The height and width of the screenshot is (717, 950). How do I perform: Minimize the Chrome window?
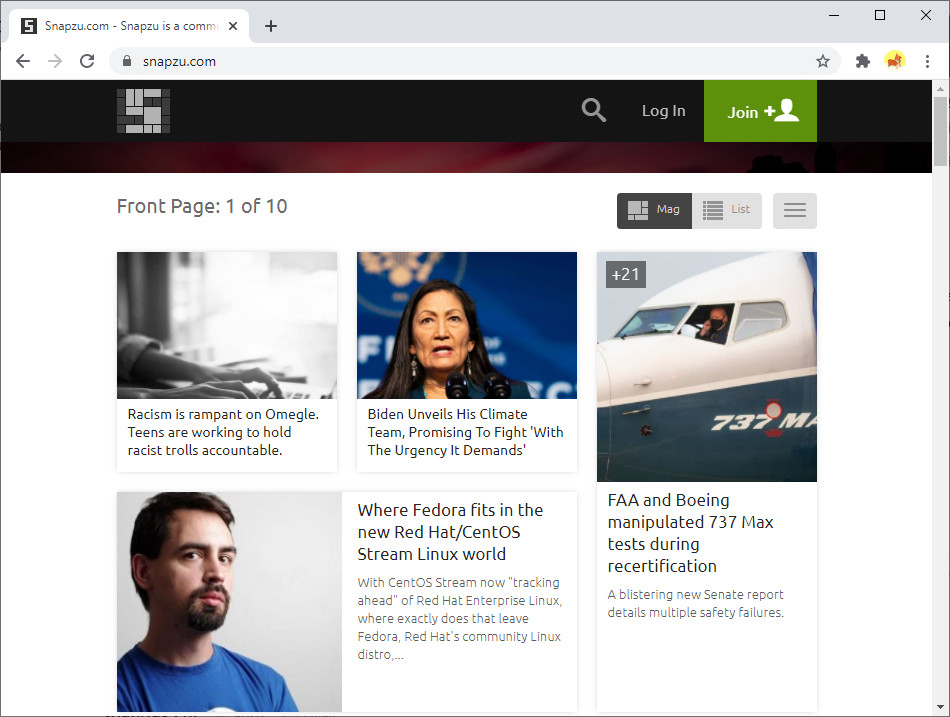click(x=834, y=15)
